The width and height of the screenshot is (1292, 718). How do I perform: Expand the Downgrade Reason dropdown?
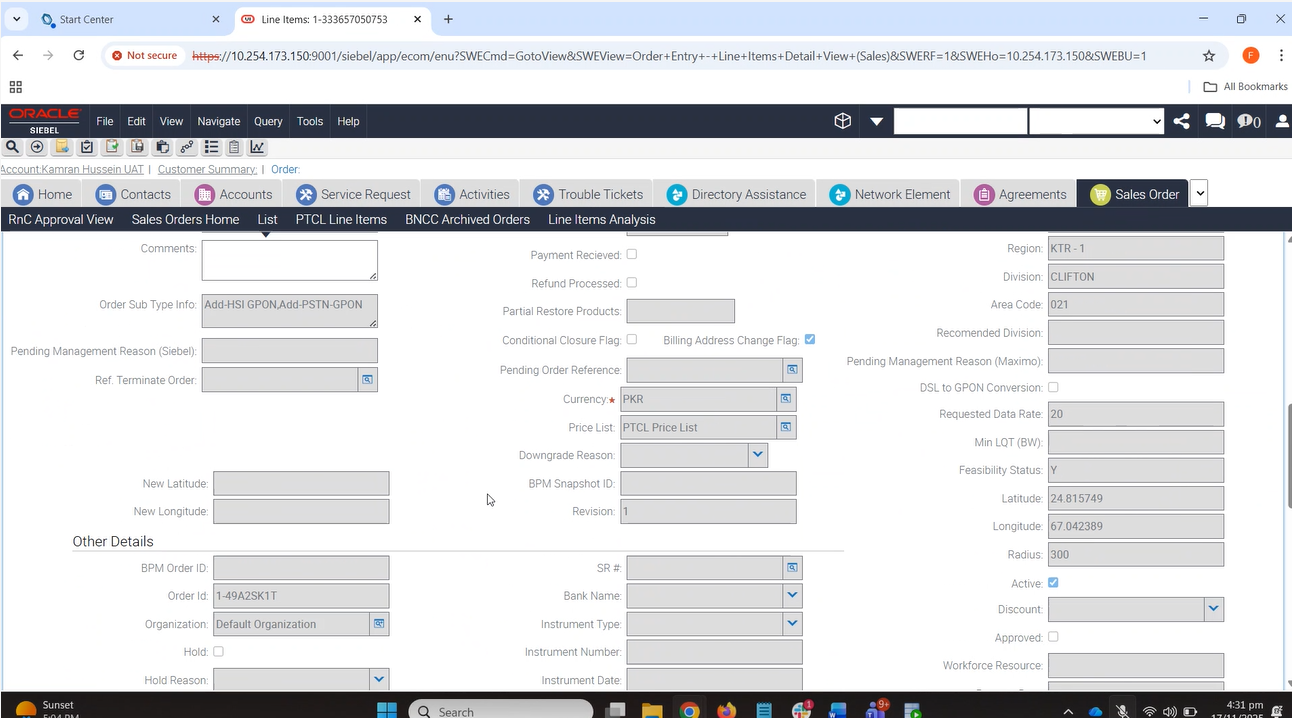point(757,455)
